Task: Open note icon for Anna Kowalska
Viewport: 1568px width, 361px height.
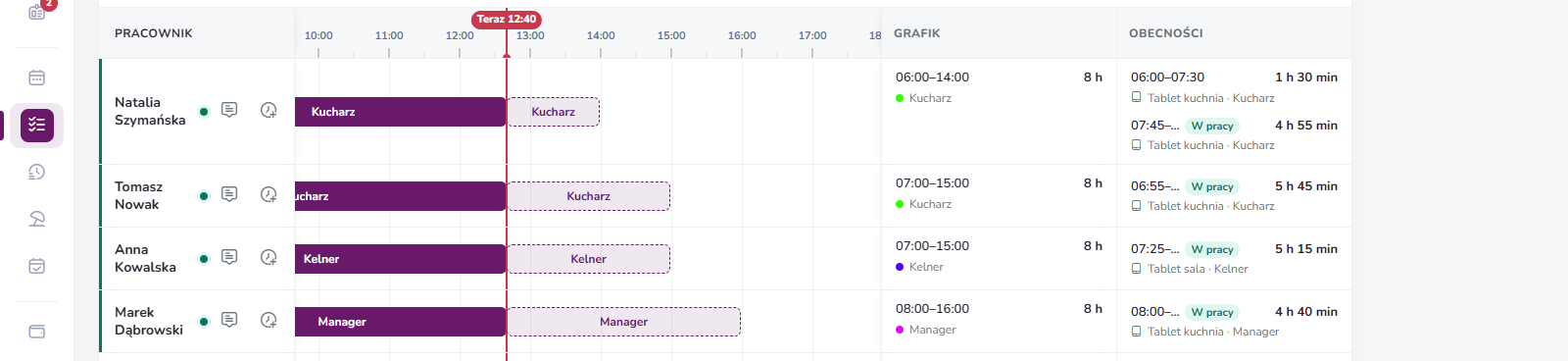Action: (229, 257)
